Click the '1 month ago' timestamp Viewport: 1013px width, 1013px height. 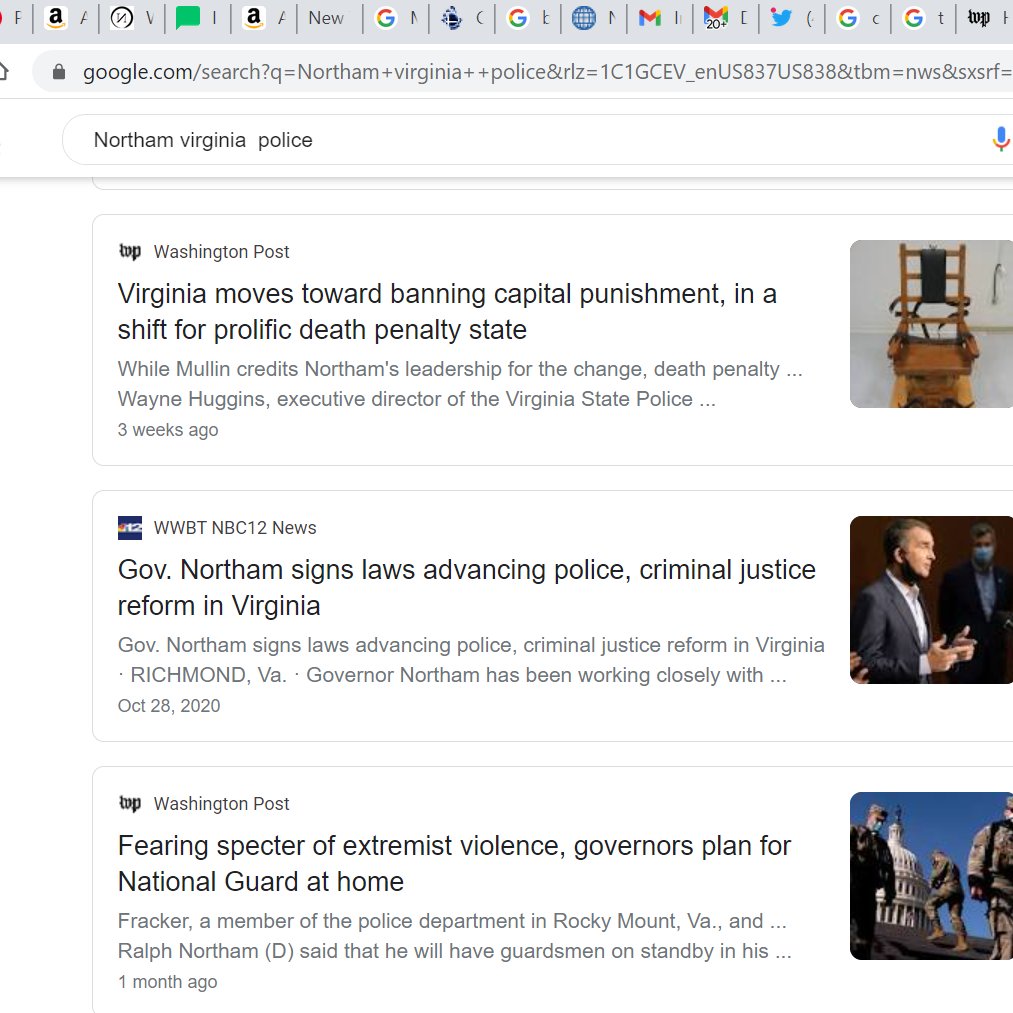tap(167, 981)
